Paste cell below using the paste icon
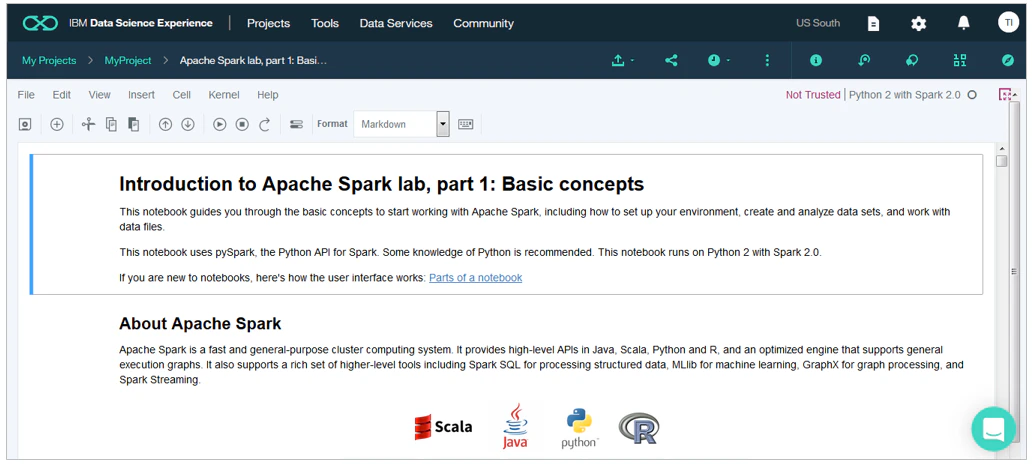The image size is (1032, 464). point(134,124)
